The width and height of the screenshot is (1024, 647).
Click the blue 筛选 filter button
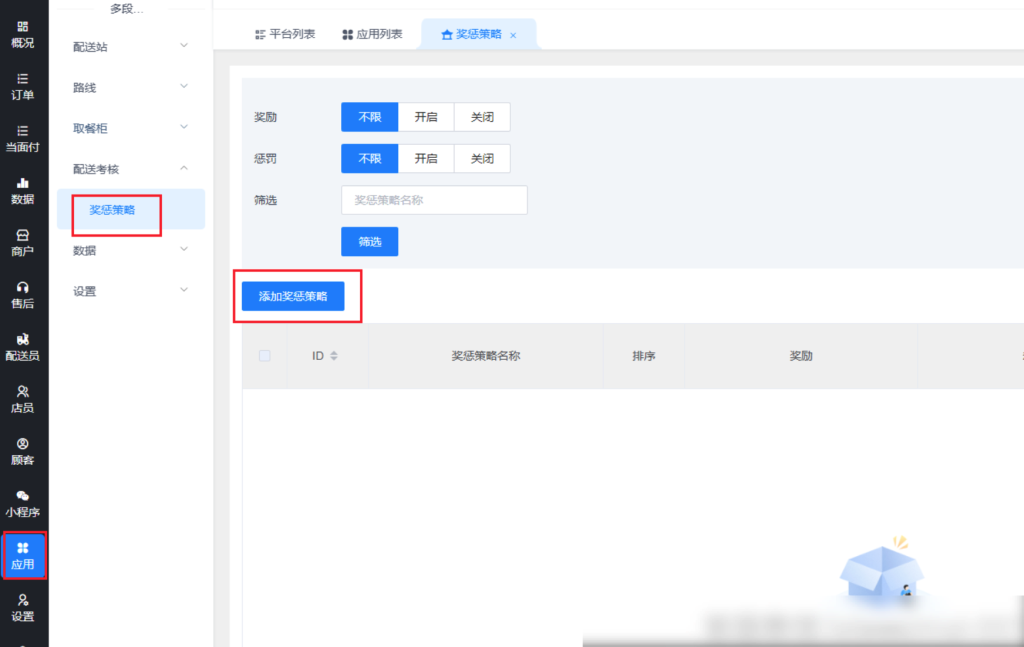[370, 241]
